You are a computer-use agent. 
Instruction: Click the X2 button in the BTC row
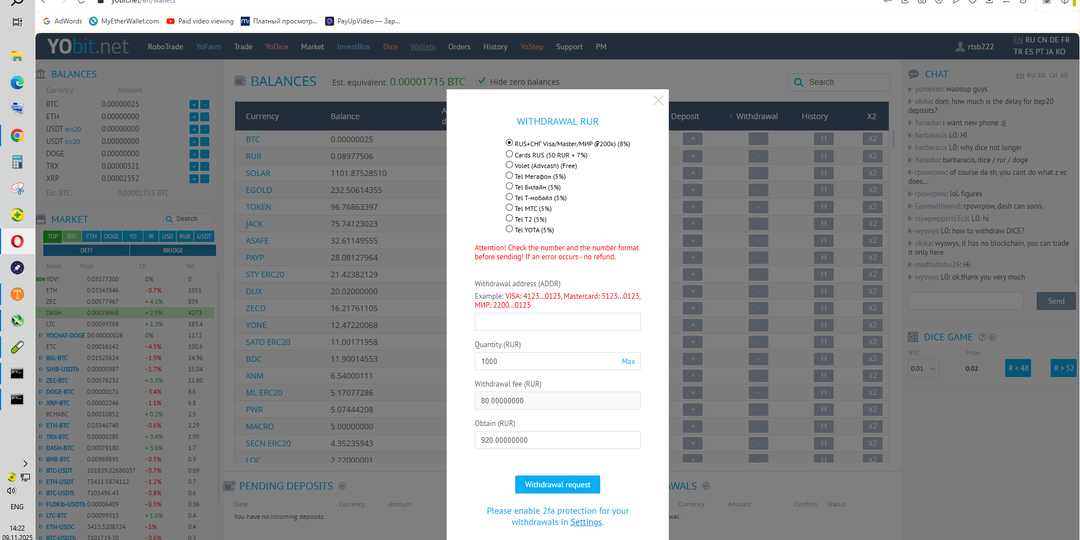pyautogui.click(x=872, y=139)
